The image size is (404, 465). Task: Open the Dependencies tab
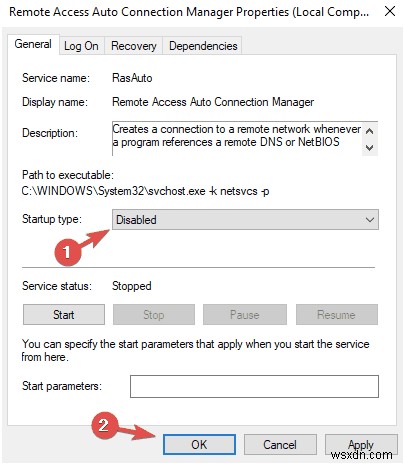(203, 46)
